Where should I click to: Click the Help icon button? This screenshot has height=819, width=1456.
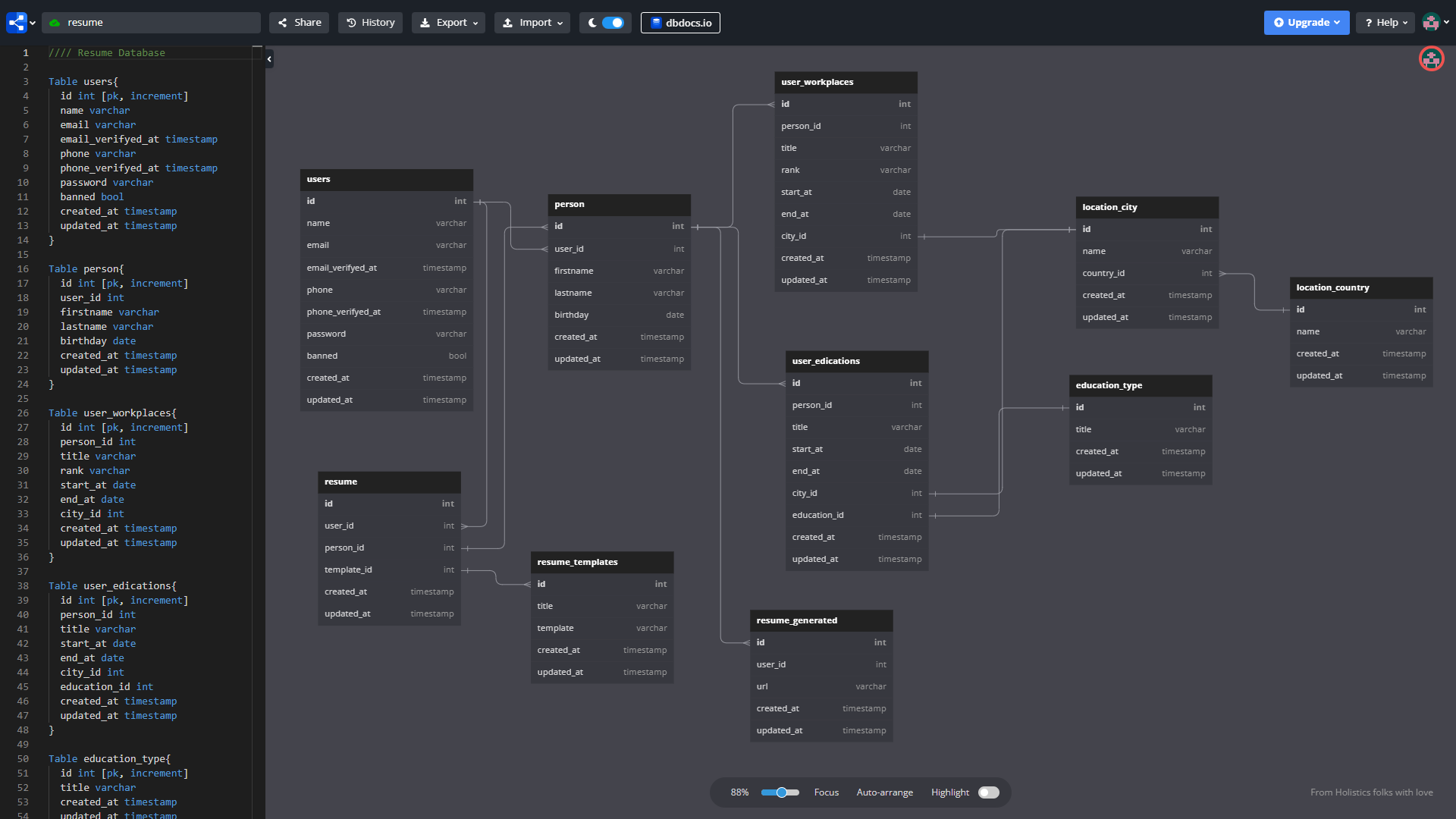point(1385,22)
